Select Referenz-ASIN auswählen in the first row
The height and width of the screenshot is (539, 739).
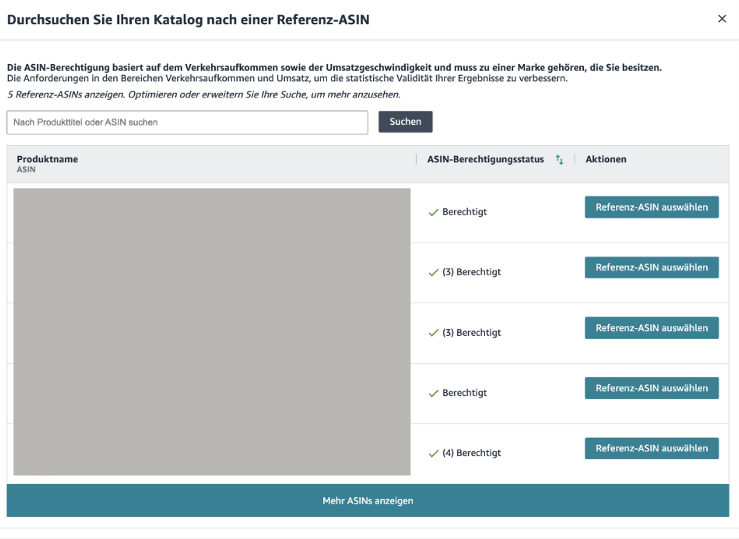point(651,207)
